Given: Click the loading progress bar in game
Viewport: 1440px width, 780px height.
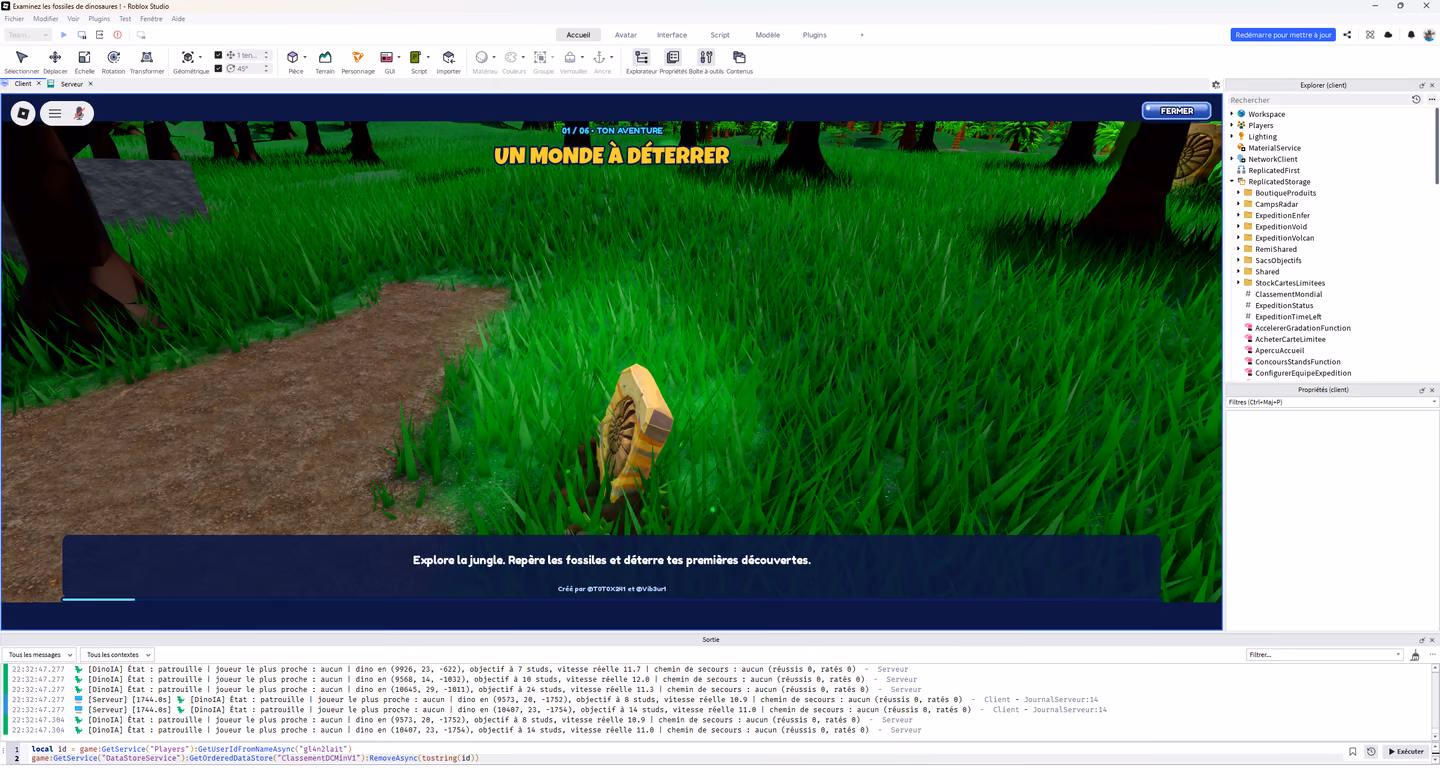Looking at the screenshot, I should point(611,600).
